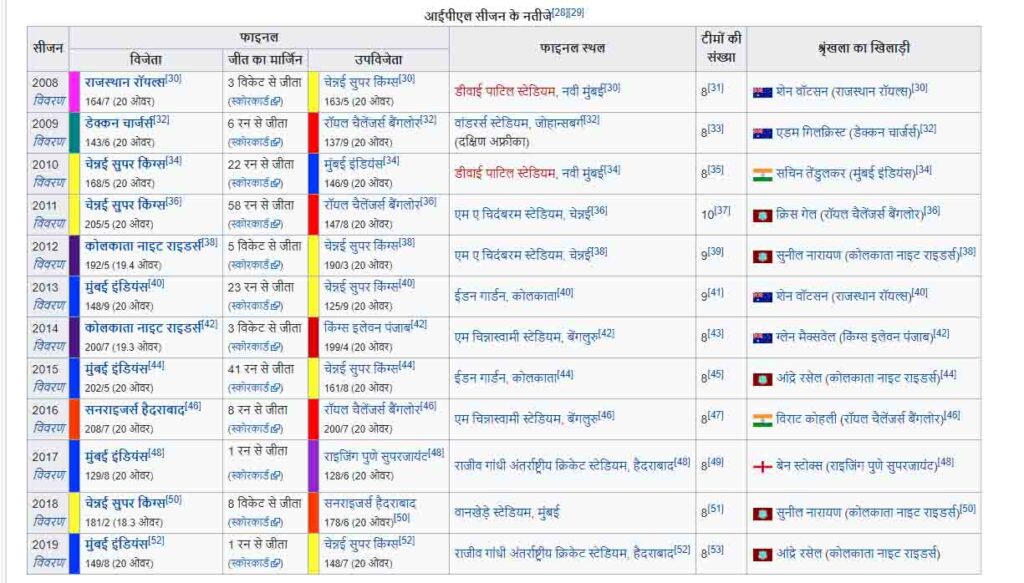Click the table caption आईपीएल सीजन के नतीजे
The height and width of the screenshot is (583, 1024).
coord(488,16)
